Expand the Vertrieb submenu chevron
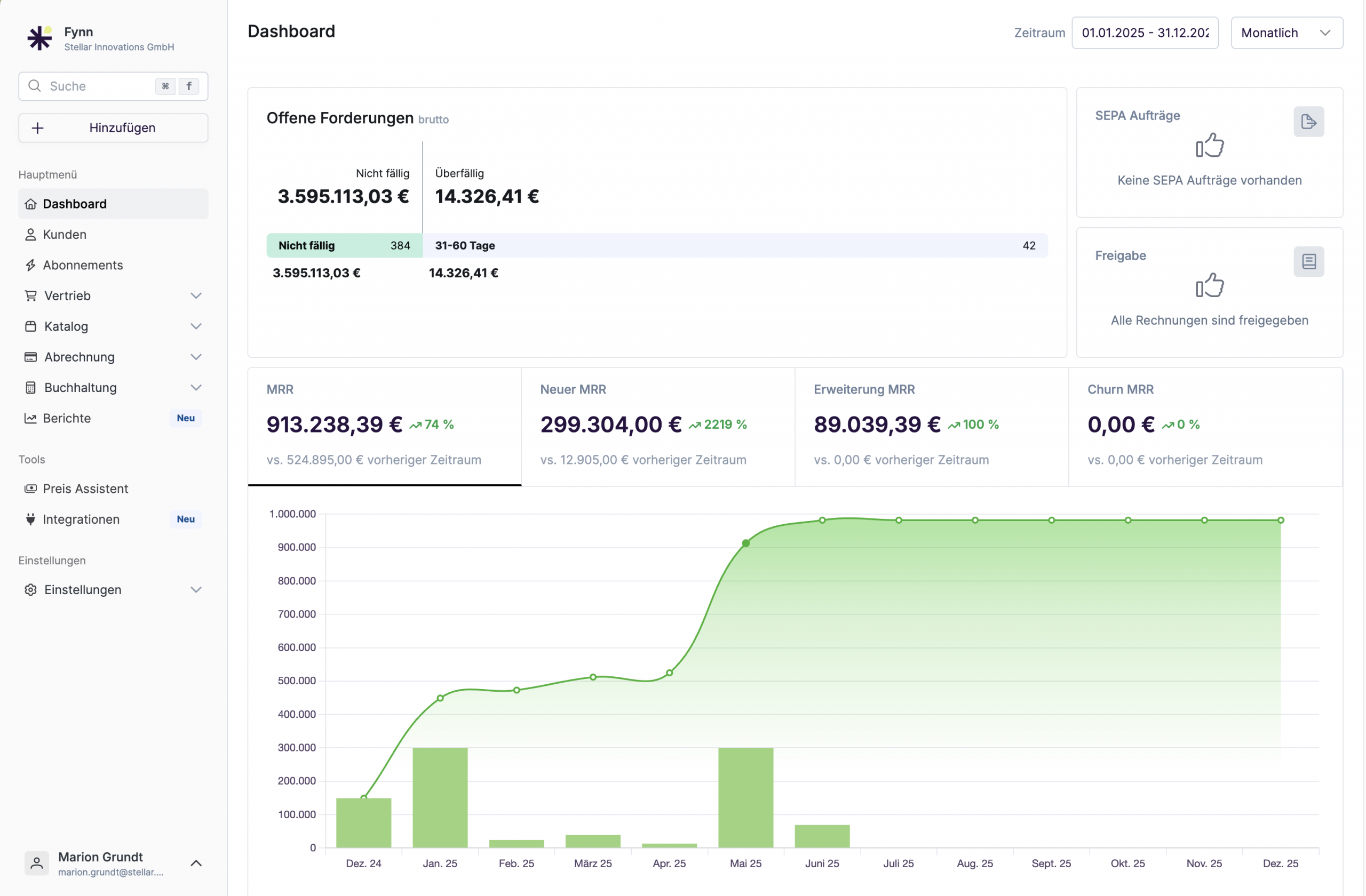The image size is (1366, 896). 196,295
